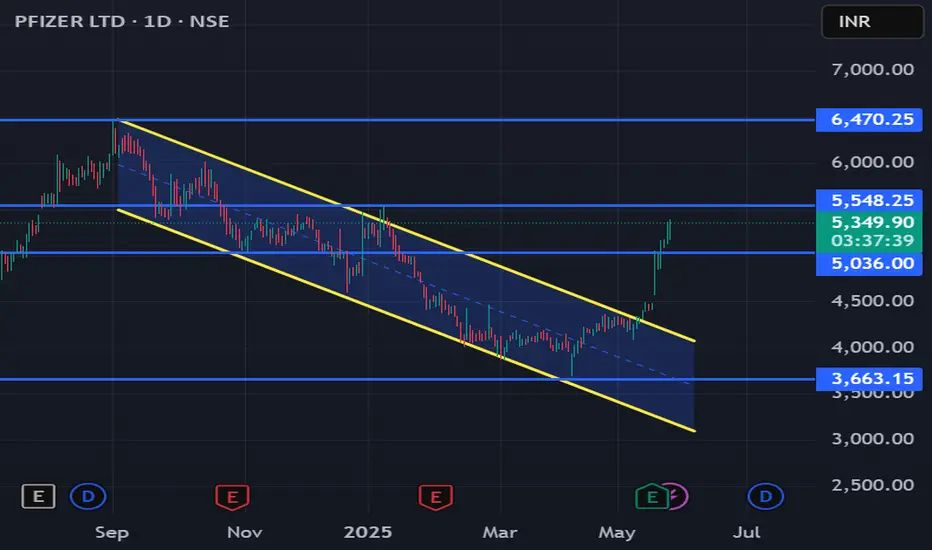Screen dimensions: 932x550
Task: Click the red E earnings marker near Nov
Action: [232, 497]
